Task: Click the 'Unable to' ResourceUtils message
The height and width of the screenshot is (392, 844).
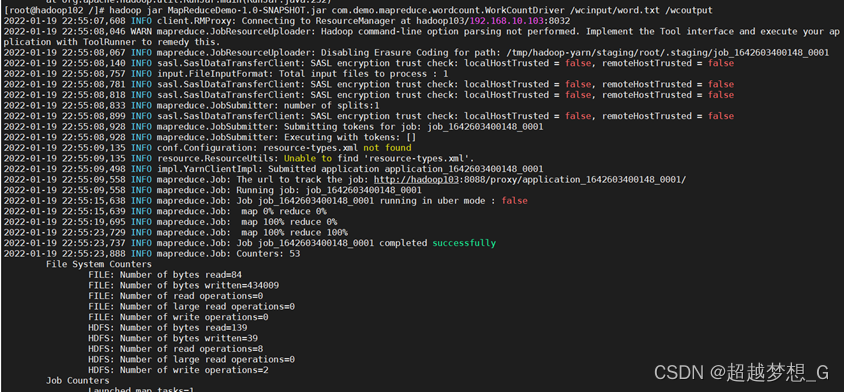Action: [308, 158]
